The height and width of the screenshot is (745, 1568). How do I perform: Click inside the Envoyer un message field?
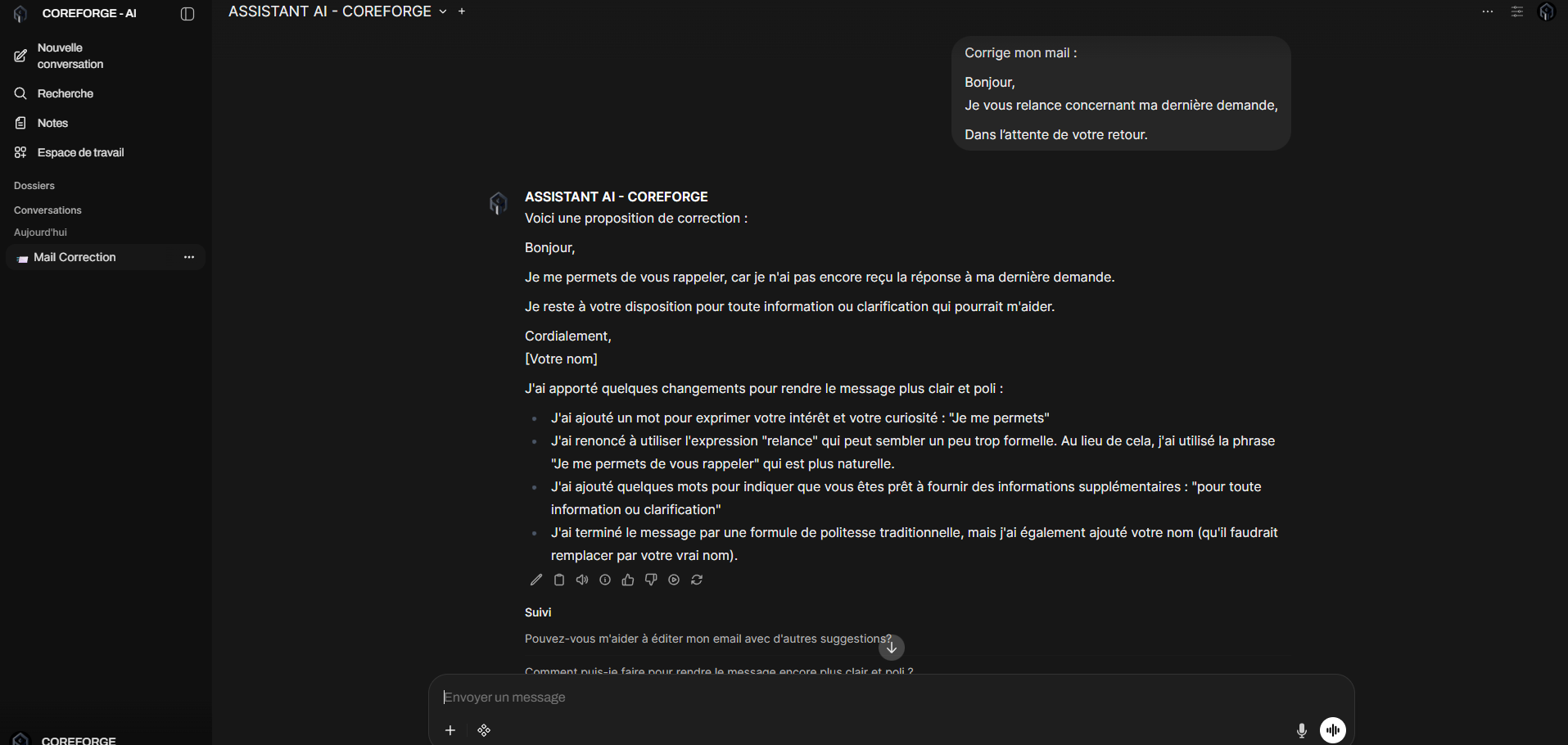[860, 698]
